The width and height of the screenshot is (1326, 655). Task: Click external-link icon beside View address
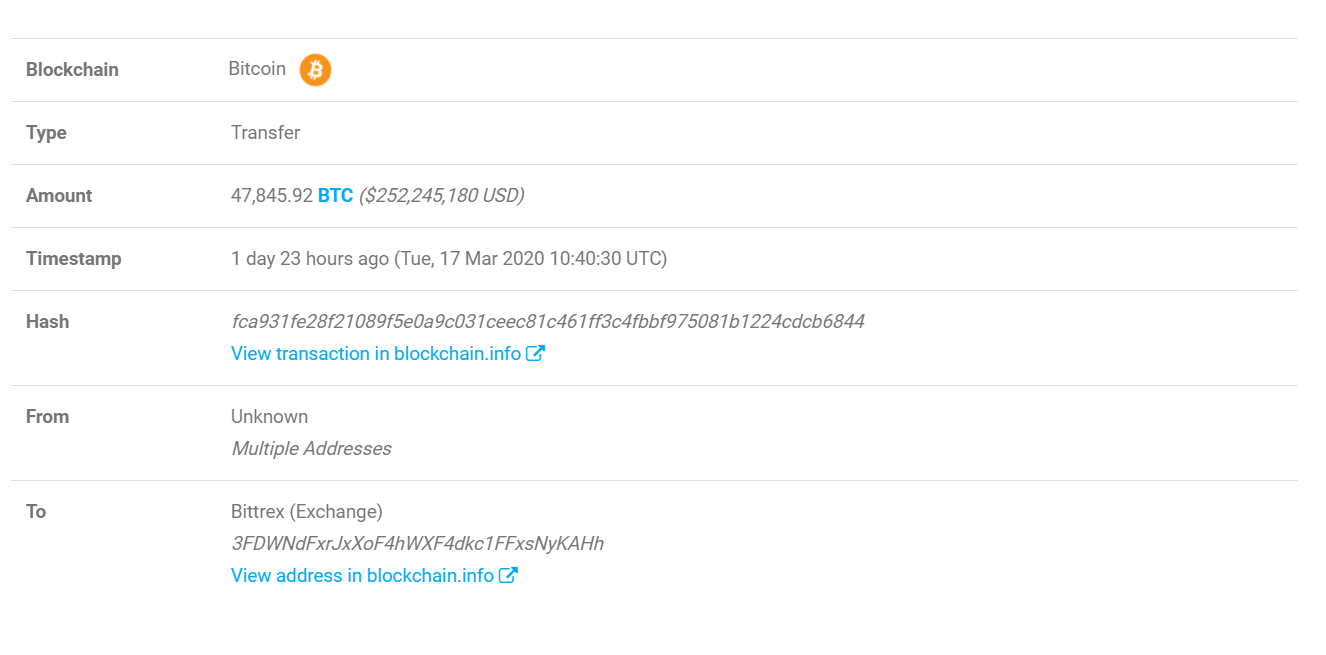tap(509, 575)
